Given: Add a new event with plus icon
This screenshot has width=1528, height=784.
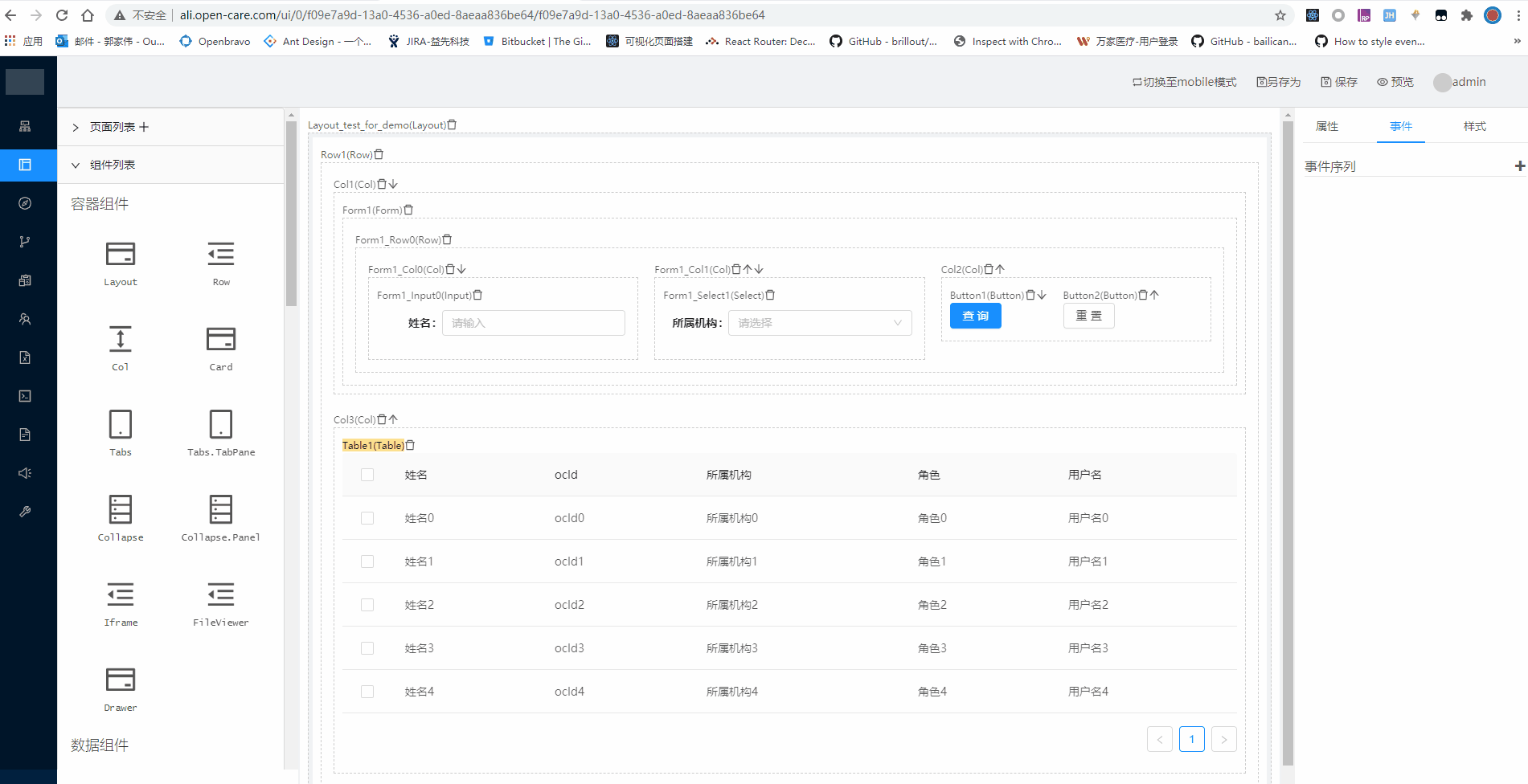Looking at the screenshot, I should (x=1519, y=166).
